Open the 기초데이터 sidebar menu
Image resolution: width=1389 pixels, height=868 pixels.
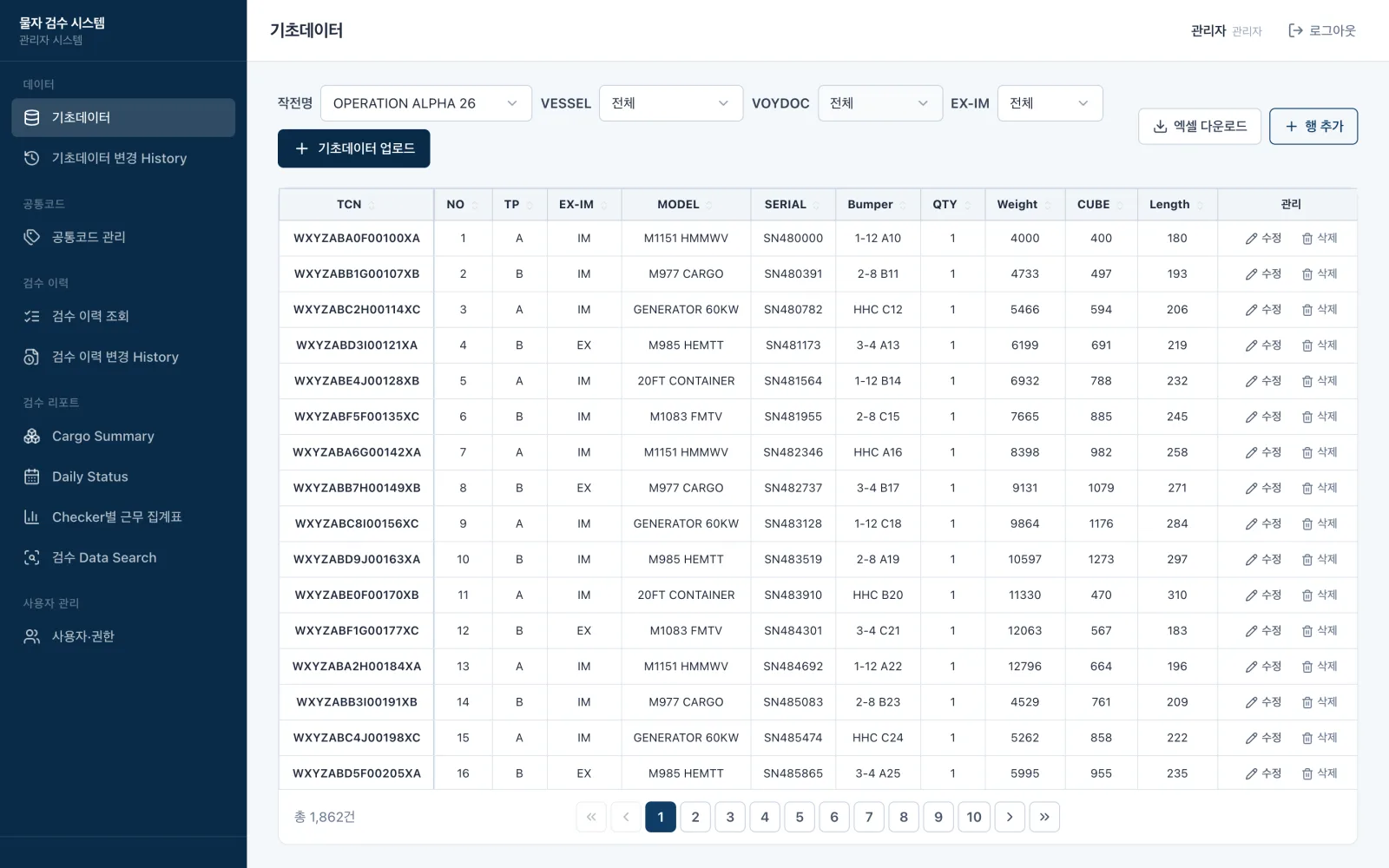point(122,117)
